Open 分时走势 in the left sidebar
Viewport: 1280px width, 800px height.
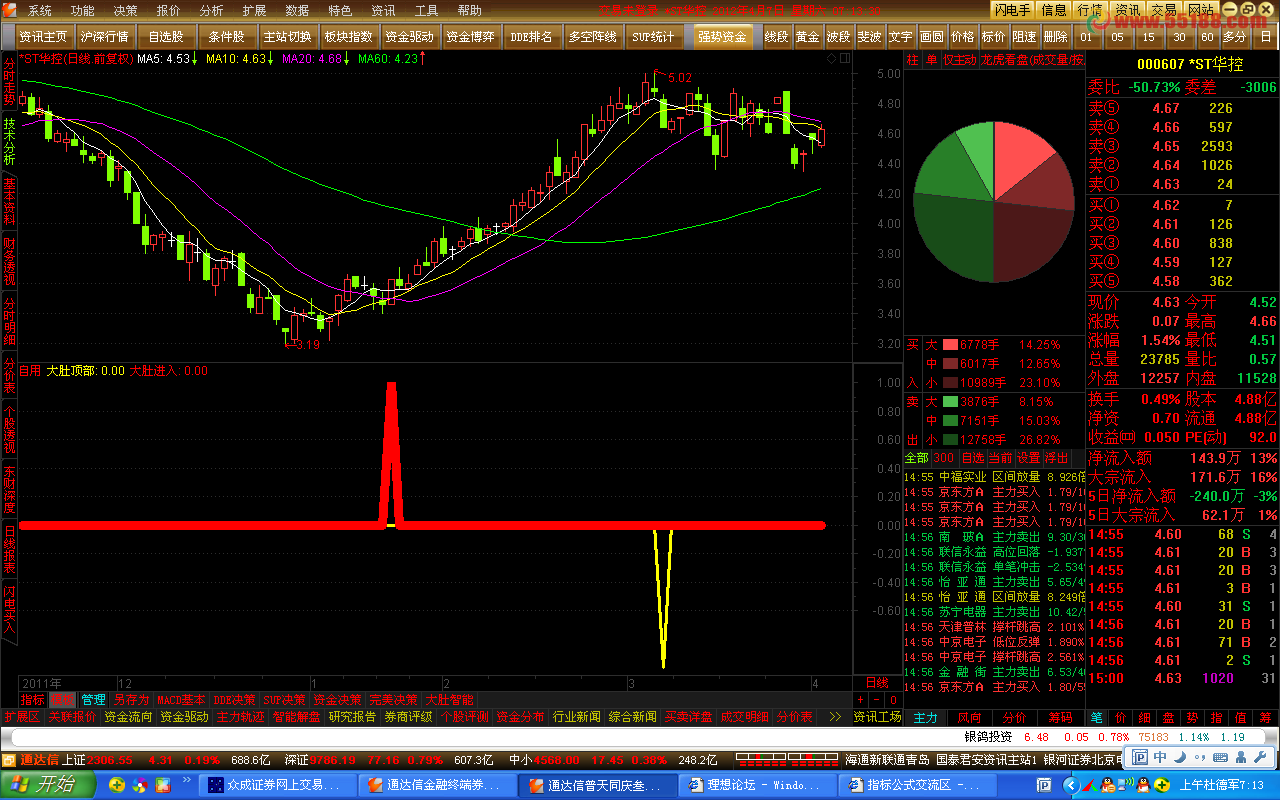coord(9,83)
